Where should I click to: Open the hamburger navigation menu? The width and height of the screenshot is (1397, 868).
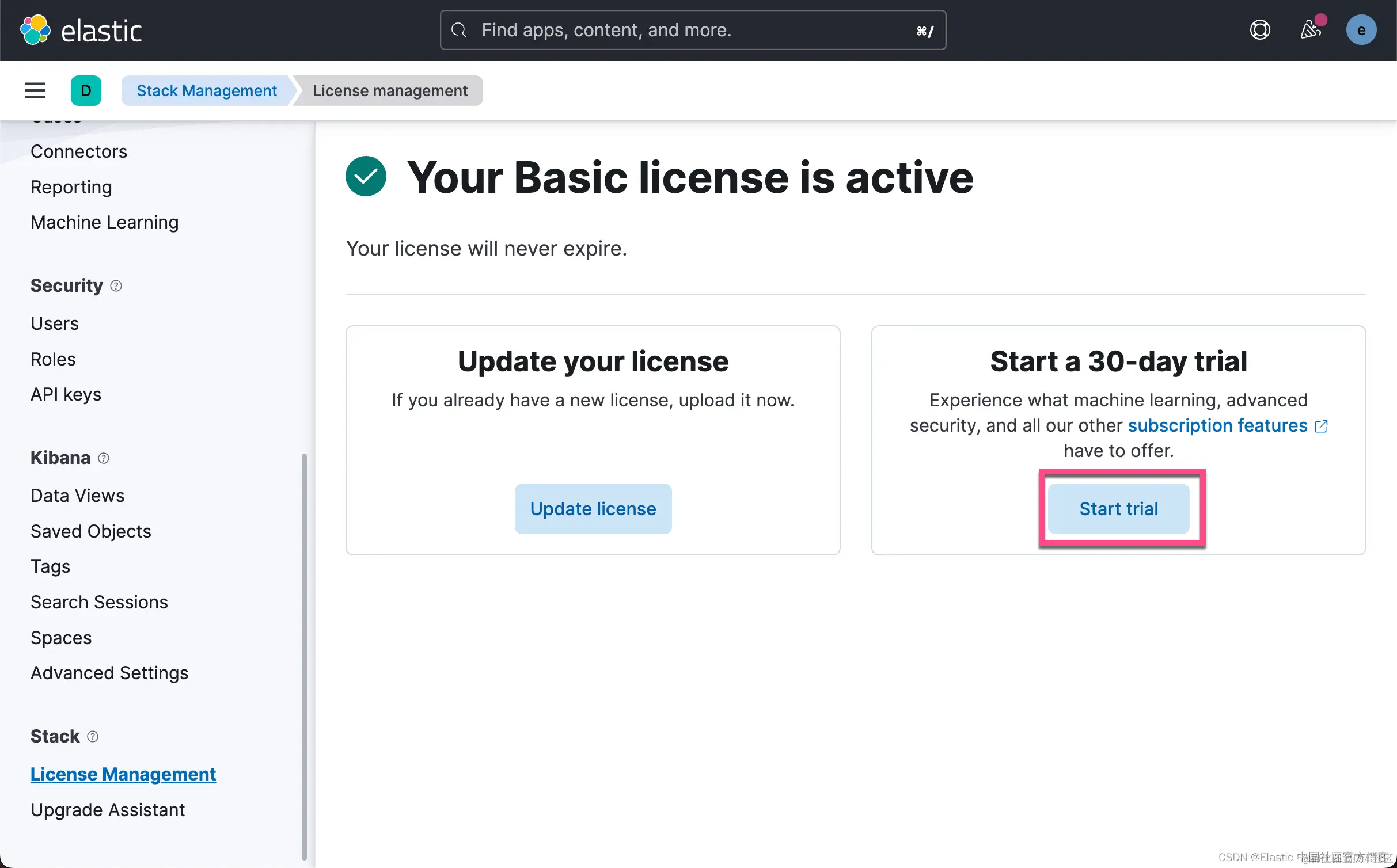click(35, 90)
